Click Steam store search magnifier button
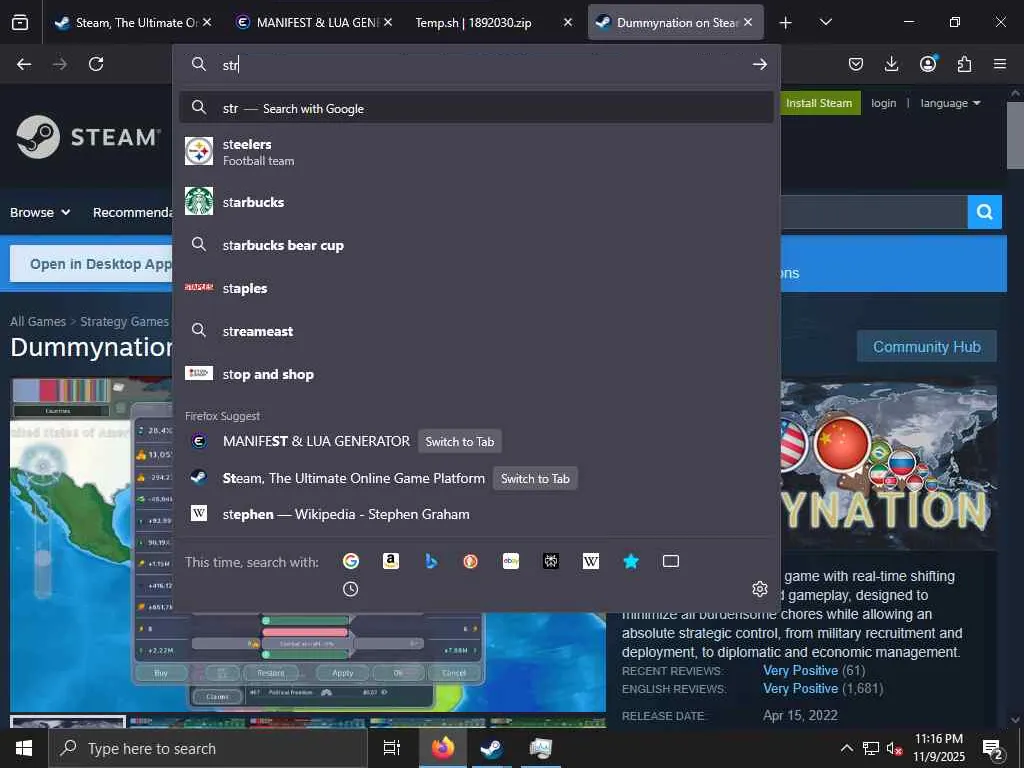The width and height of the screenshot is (1024, 768). click(x=985, y=212)
